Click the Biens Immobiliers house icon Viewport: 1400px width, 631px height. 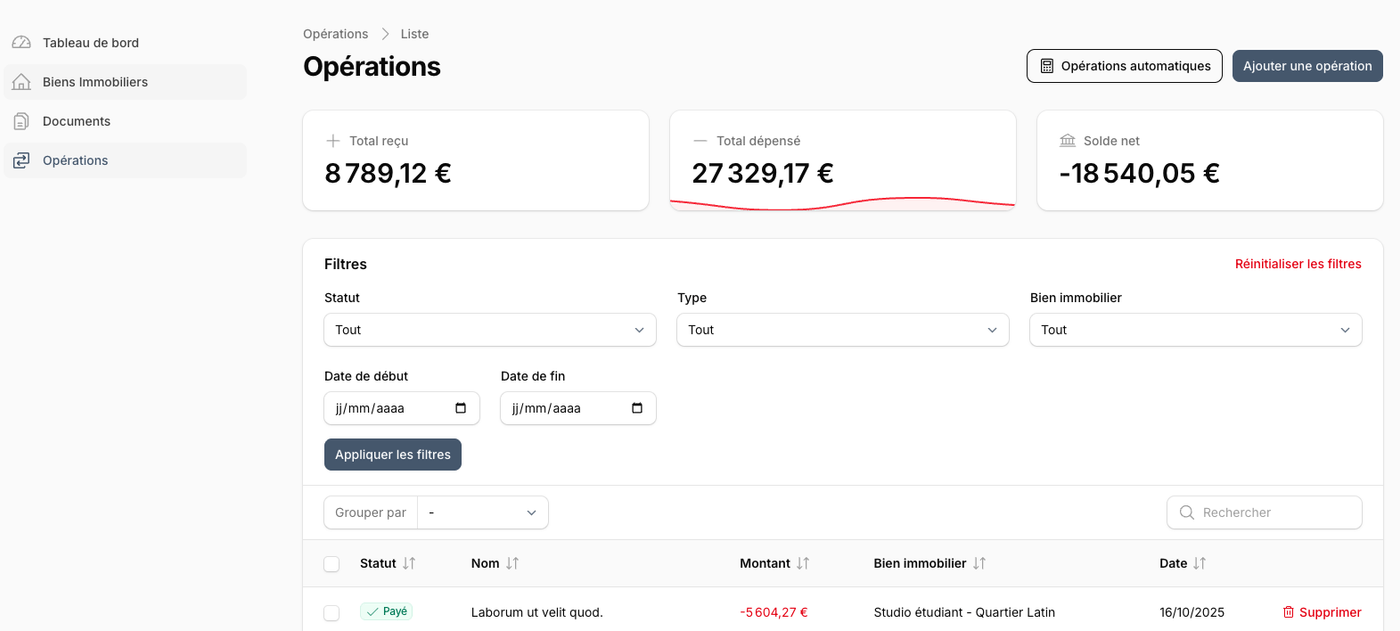tap(21, 82)
